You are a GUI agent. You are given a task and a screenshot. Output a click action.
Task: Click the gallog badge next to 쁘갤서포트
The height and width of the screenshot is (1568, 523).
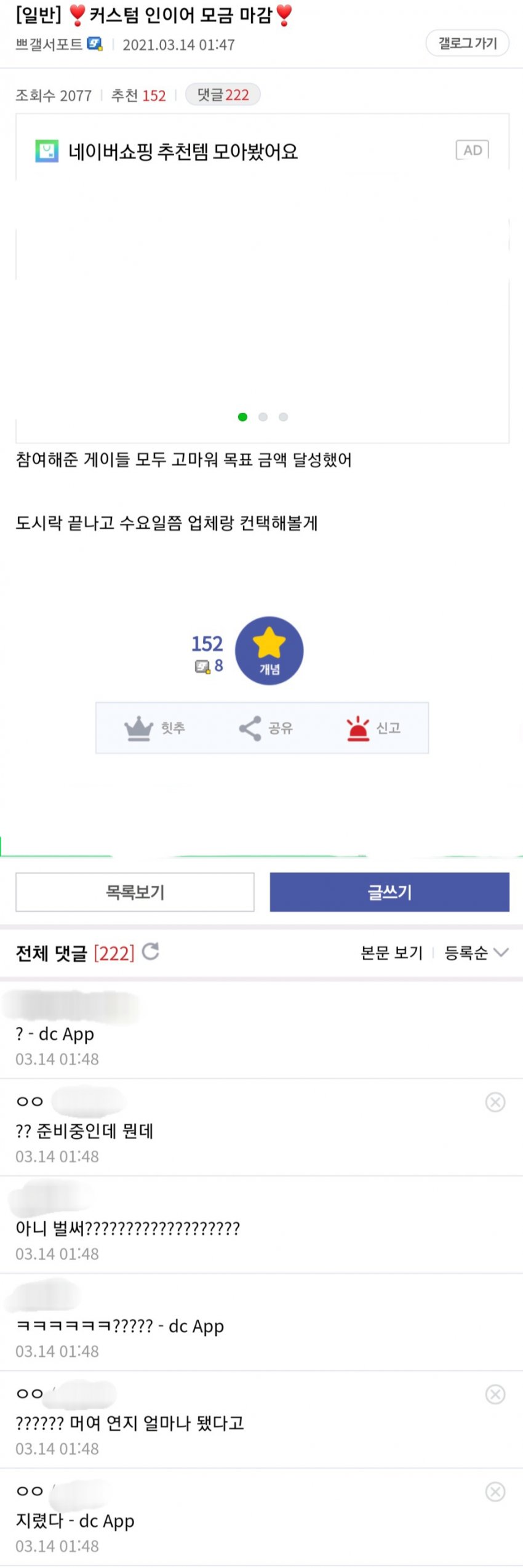[95, 44]
